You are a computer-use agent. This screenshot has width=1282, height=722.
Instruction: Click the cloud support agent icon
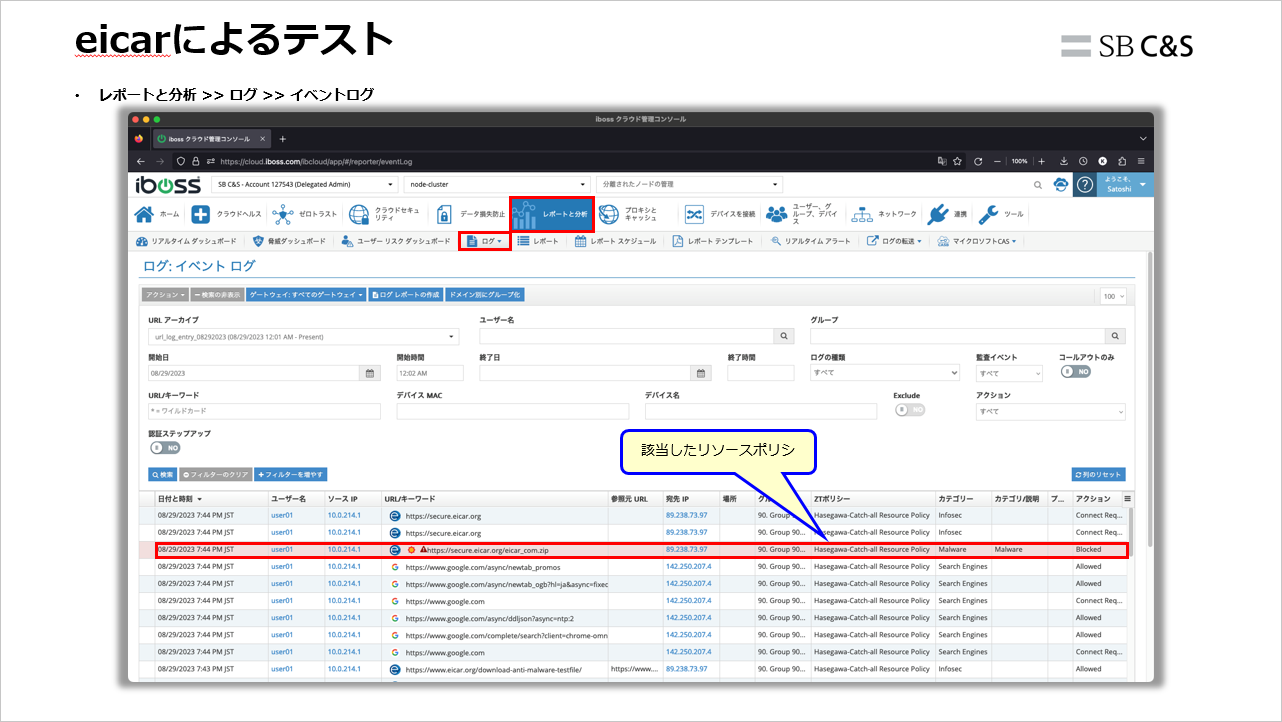[1061, 184]
